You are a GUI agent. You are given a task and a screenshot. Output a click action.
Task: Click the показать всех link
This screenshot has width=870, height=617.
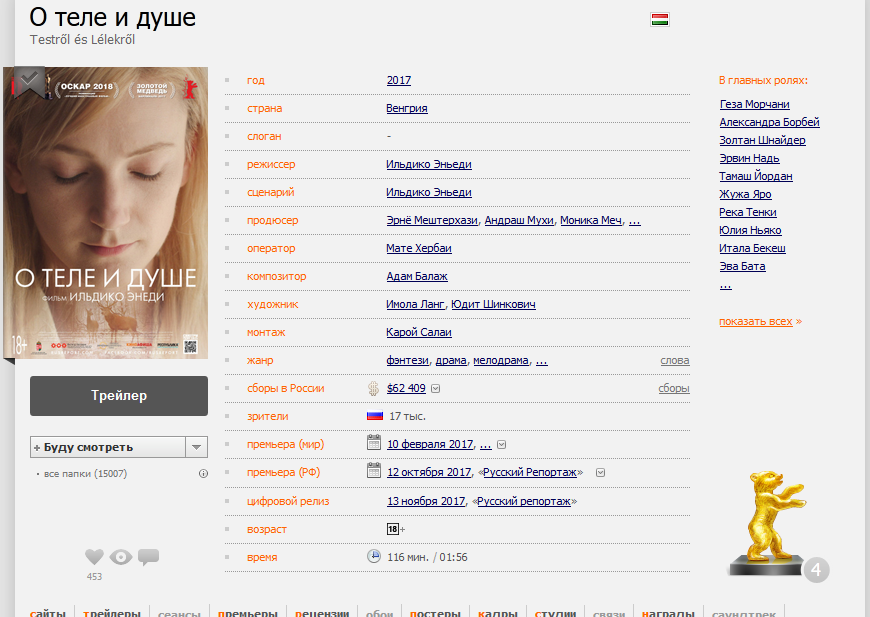pos(755,322)
